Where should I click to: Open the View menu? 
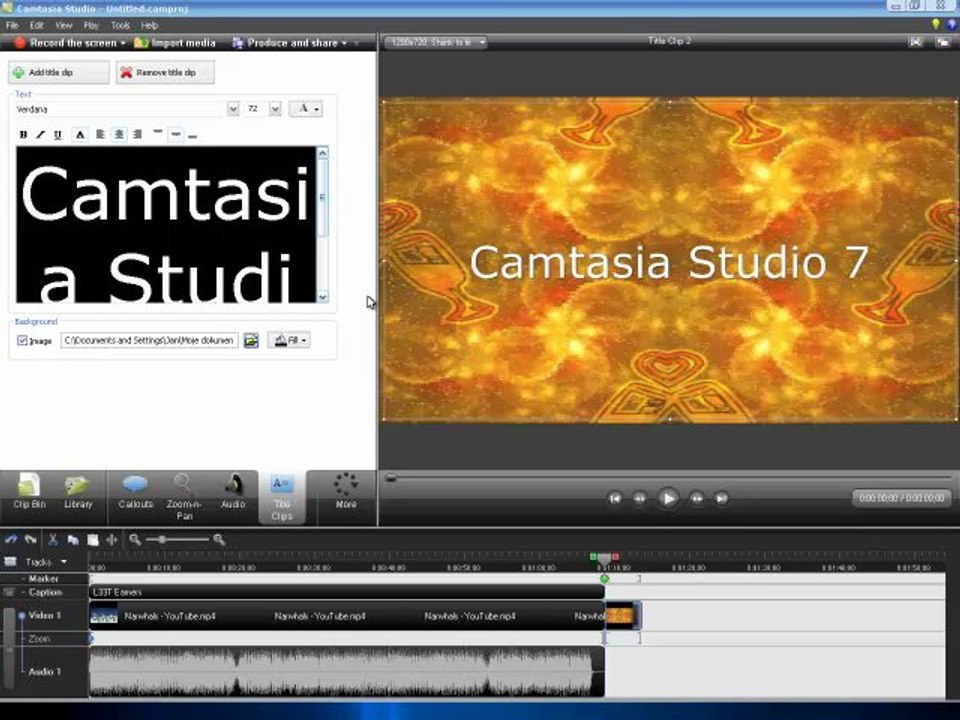(x=64, y=26)
